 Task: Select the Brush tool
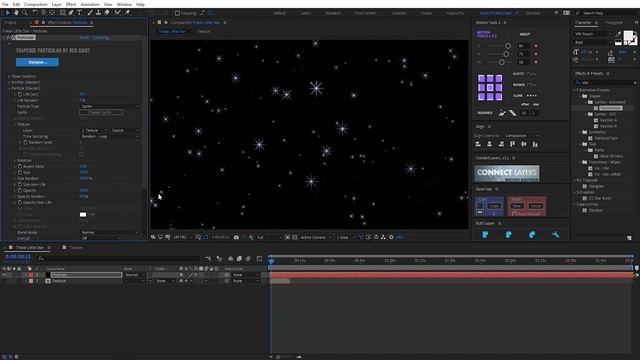click(90, 13)
